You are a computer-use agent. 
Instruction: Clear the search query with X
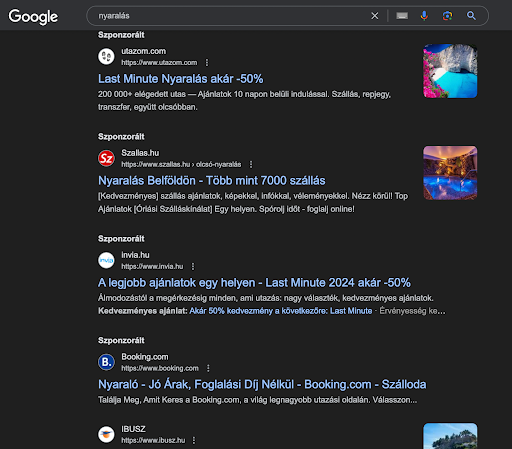pos(375,16)
